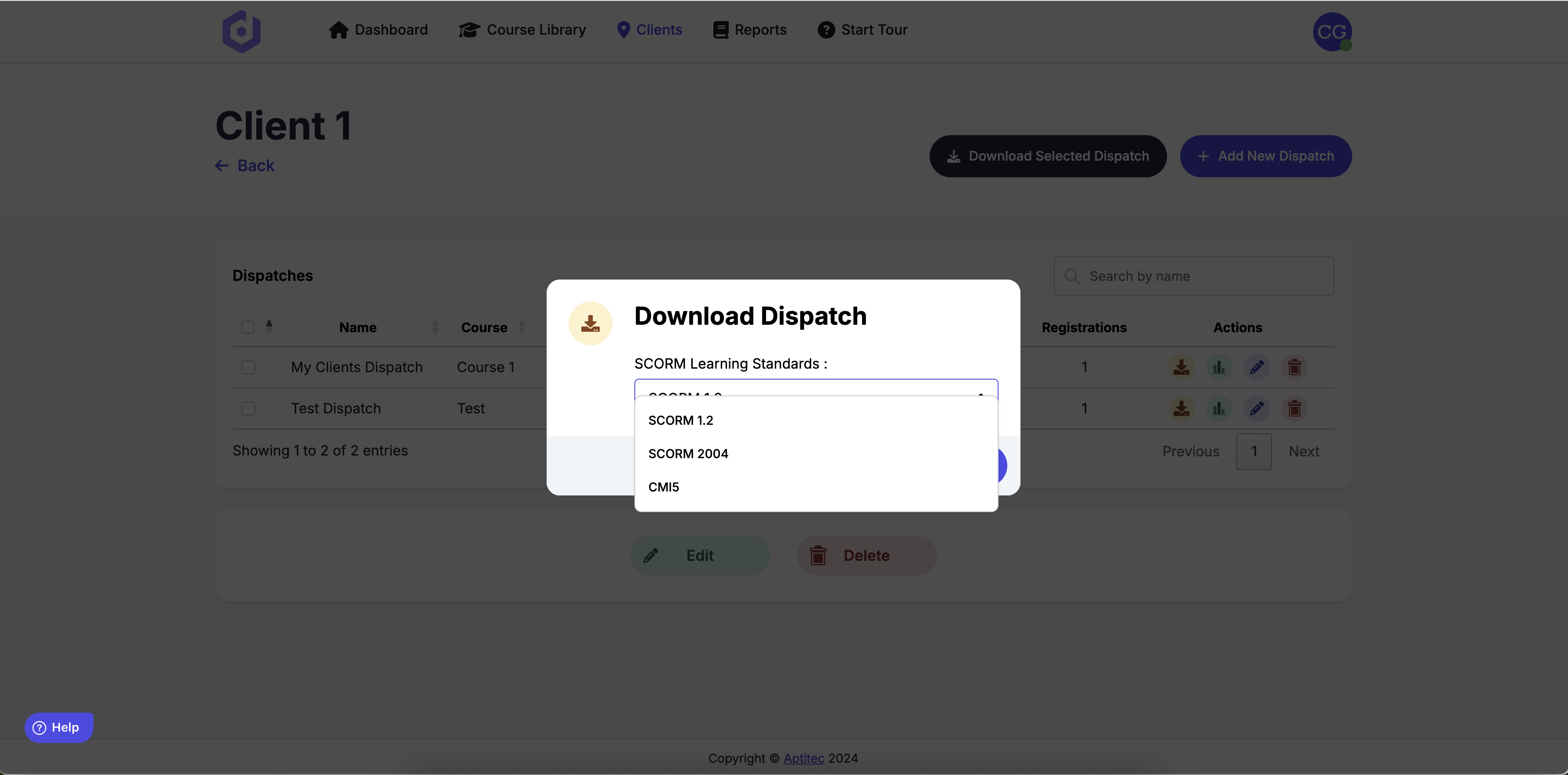Tick the Test Dispatch checkbox

(248, 409)
